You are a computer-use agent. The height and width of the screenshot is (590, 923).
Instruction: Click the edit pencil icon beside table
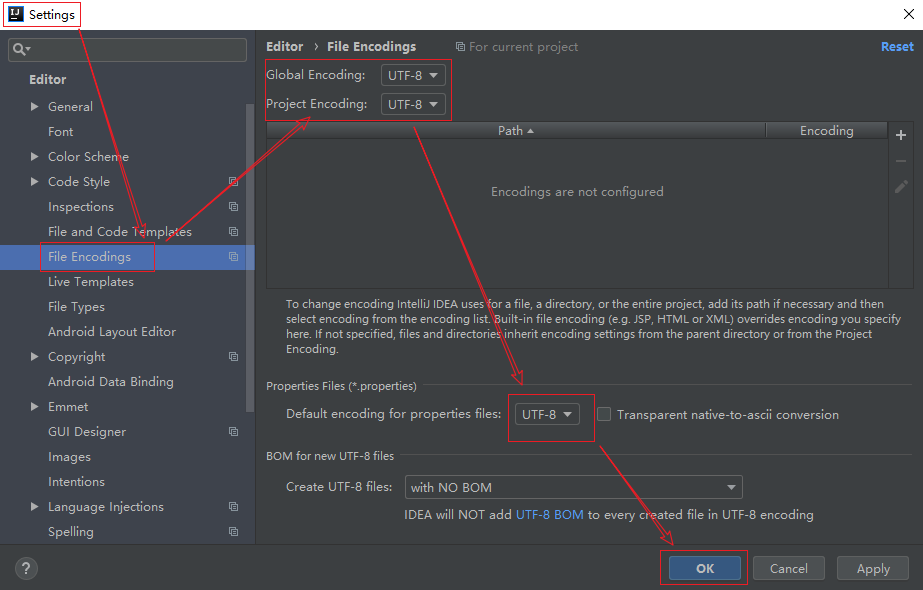(901, 187)
